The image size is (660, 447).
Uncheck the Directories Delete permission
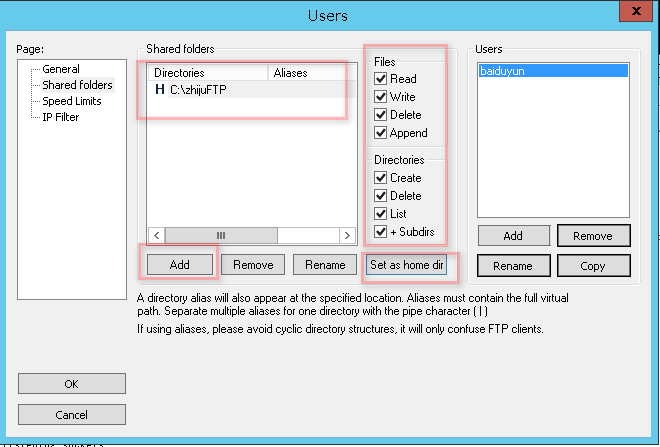click(381, 196)
